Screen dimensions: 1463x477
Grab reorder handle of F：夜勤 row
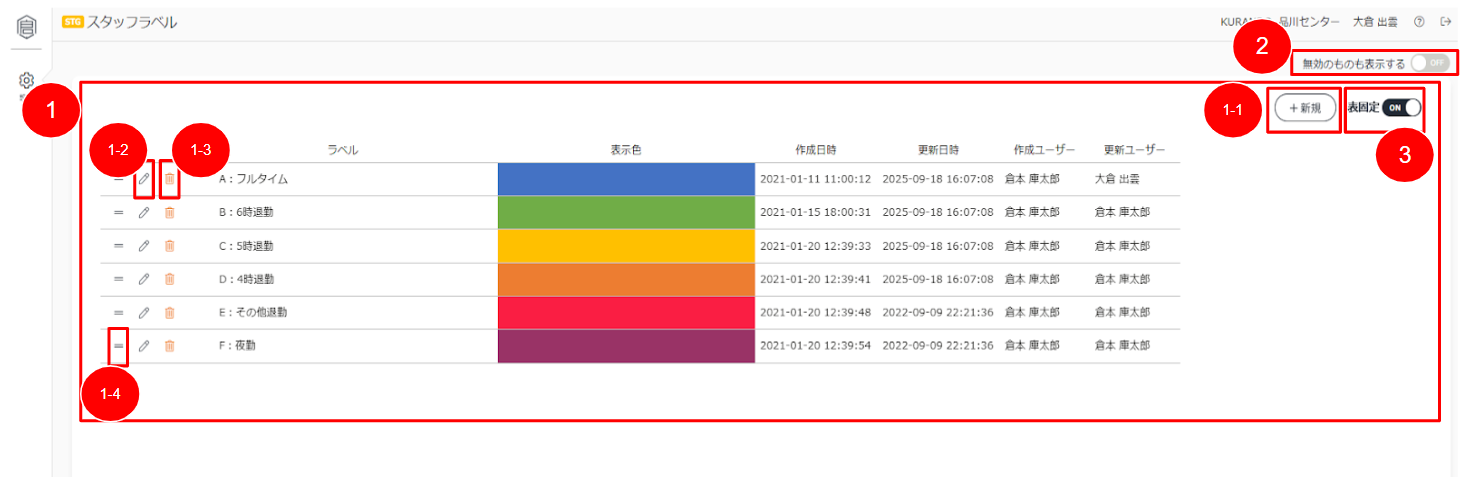coord(118,346)
